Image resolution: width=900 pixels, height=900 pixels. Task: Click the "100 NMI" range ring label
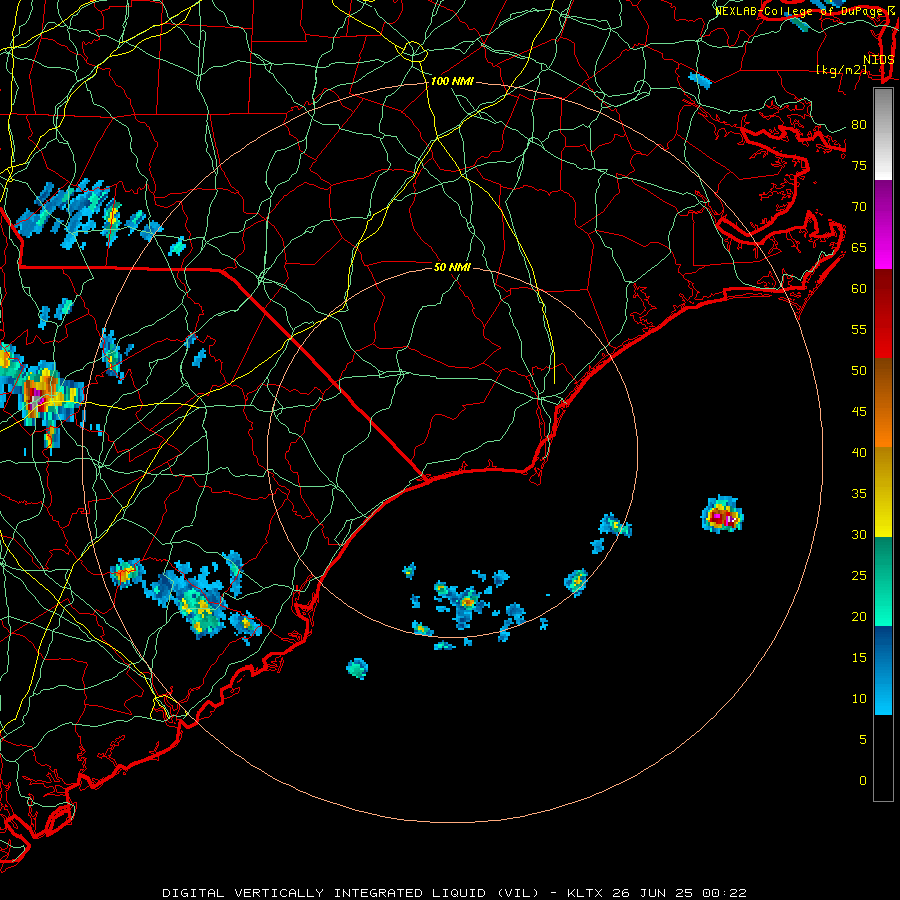click(x=452, y=82)
